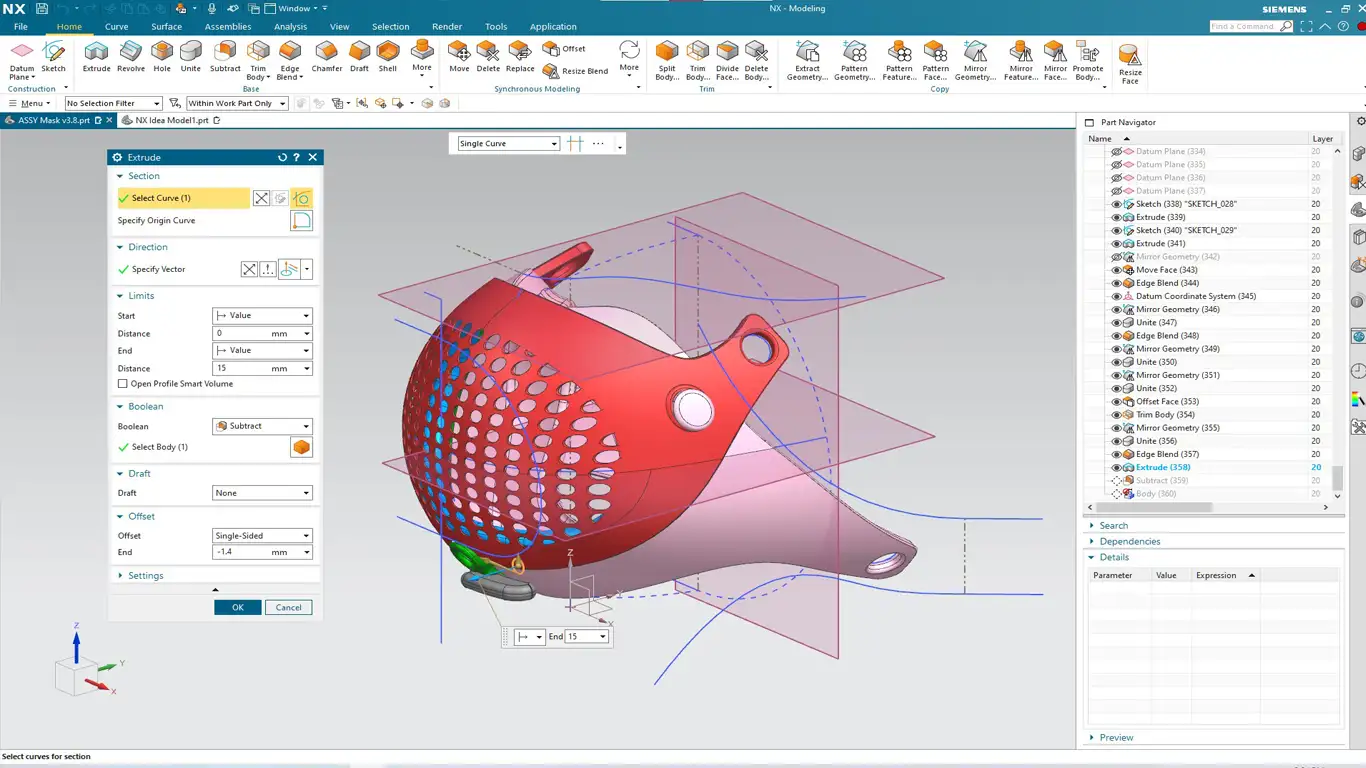Click Cancel in Extrude dialog
The height and width of the screenshot is (768, 1366).
tap(289, 608)
